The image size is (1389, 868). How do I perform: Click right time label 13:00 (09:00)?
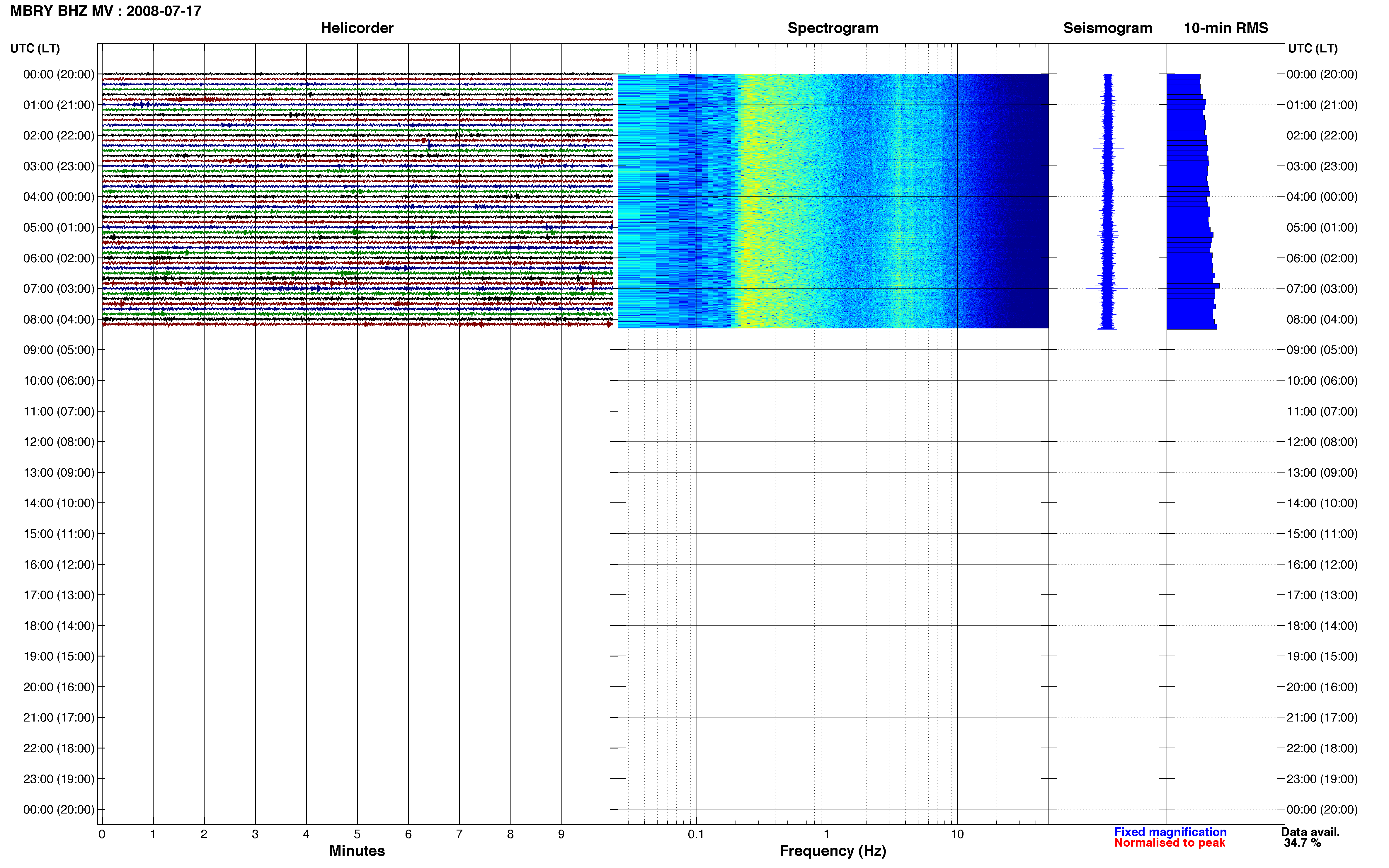click(x=1322, y=473)
